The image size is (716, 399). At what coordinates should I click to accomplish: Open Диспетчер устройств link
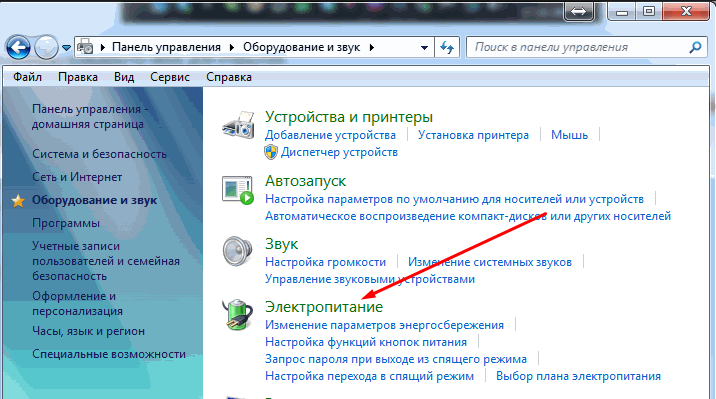(x=339, y=152)
